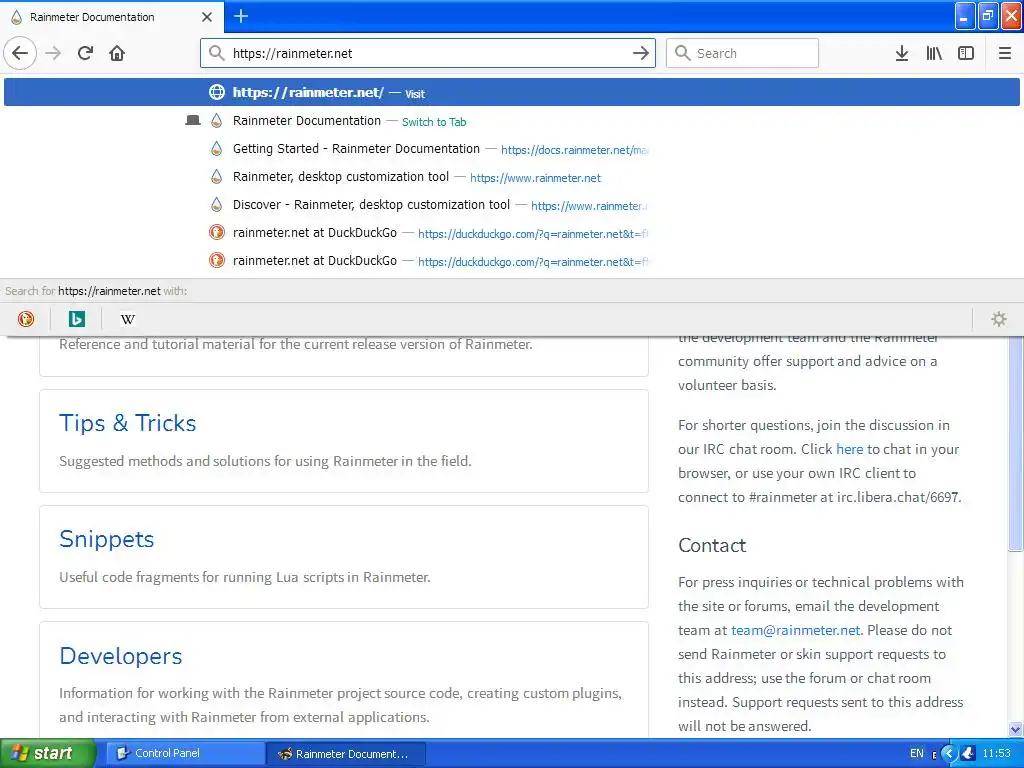
Task: Switch to Control Panel taskbar button
Action: (x=185, y=753)
